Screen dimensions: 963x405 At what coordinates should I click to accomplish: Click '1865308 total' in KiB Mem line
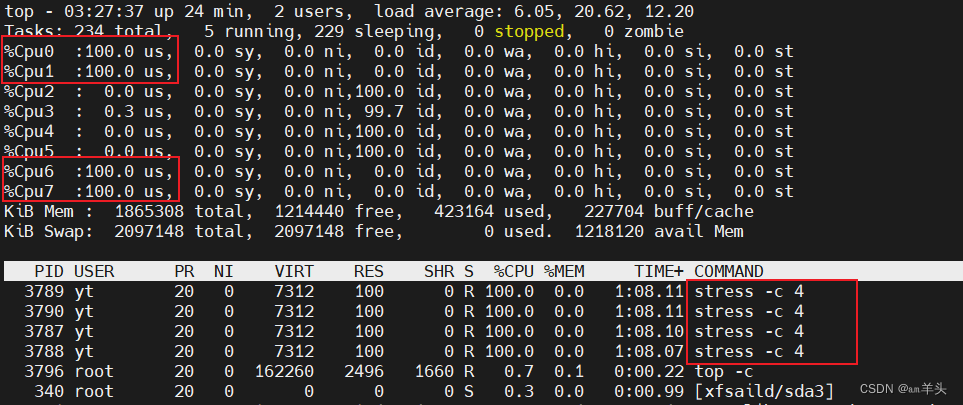(184, 212)
